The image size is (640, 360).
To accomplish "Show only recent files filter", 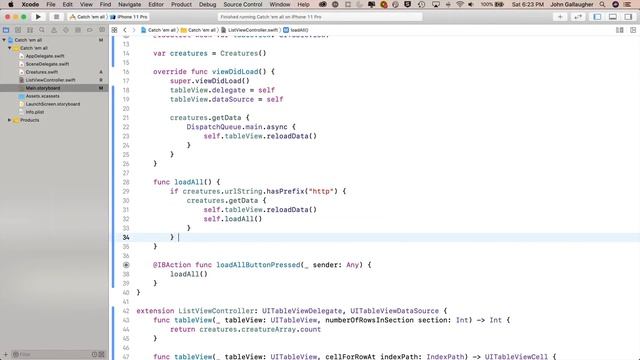I will pyautogui.click(x=94, y=354).
